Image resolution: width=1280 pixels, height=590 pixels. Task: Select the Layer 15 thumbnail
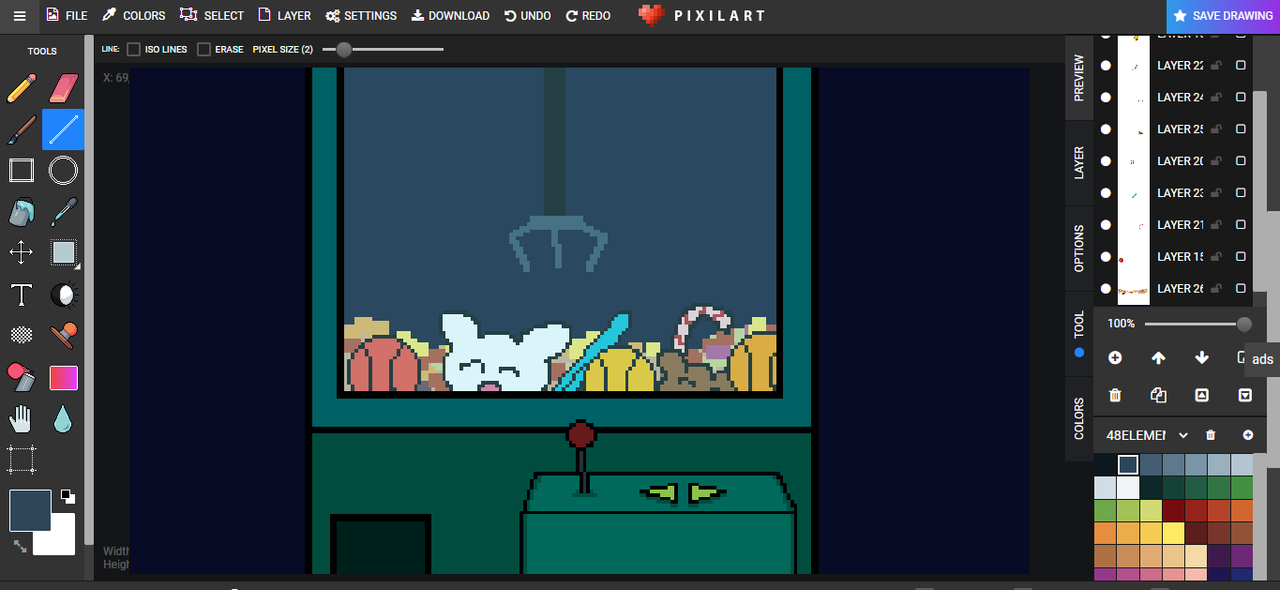point(1134,257)
